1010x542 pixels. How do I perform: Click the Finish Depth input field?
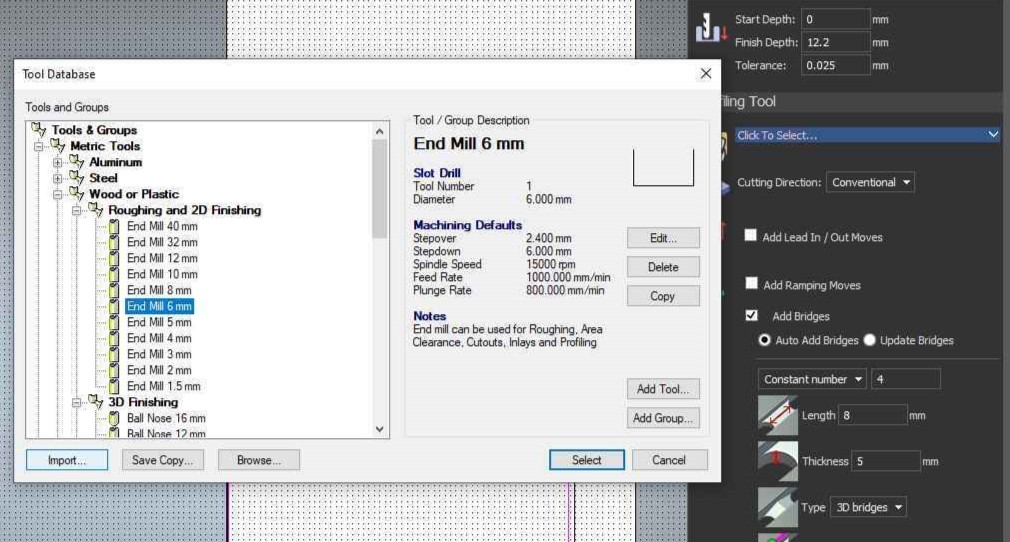[x=835, y=43]
